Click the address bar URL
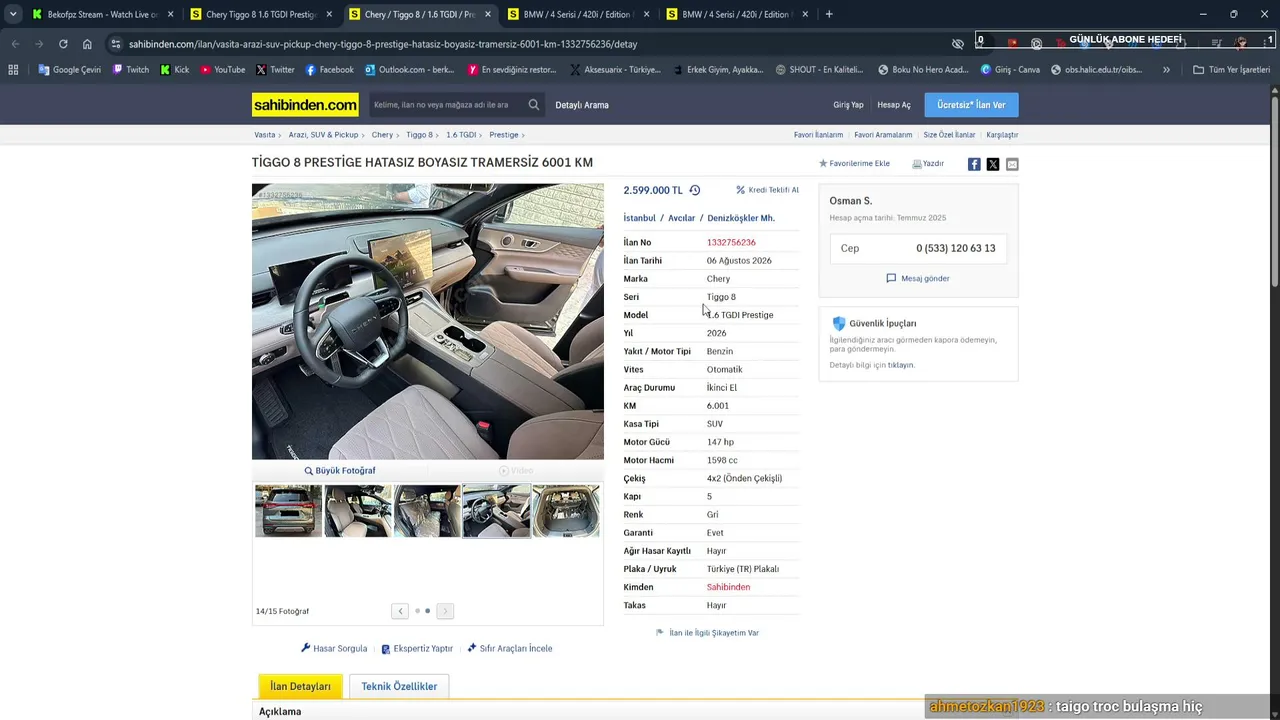Image resolution: width=1280 pixels, height=720 pixels. (383, 44)
